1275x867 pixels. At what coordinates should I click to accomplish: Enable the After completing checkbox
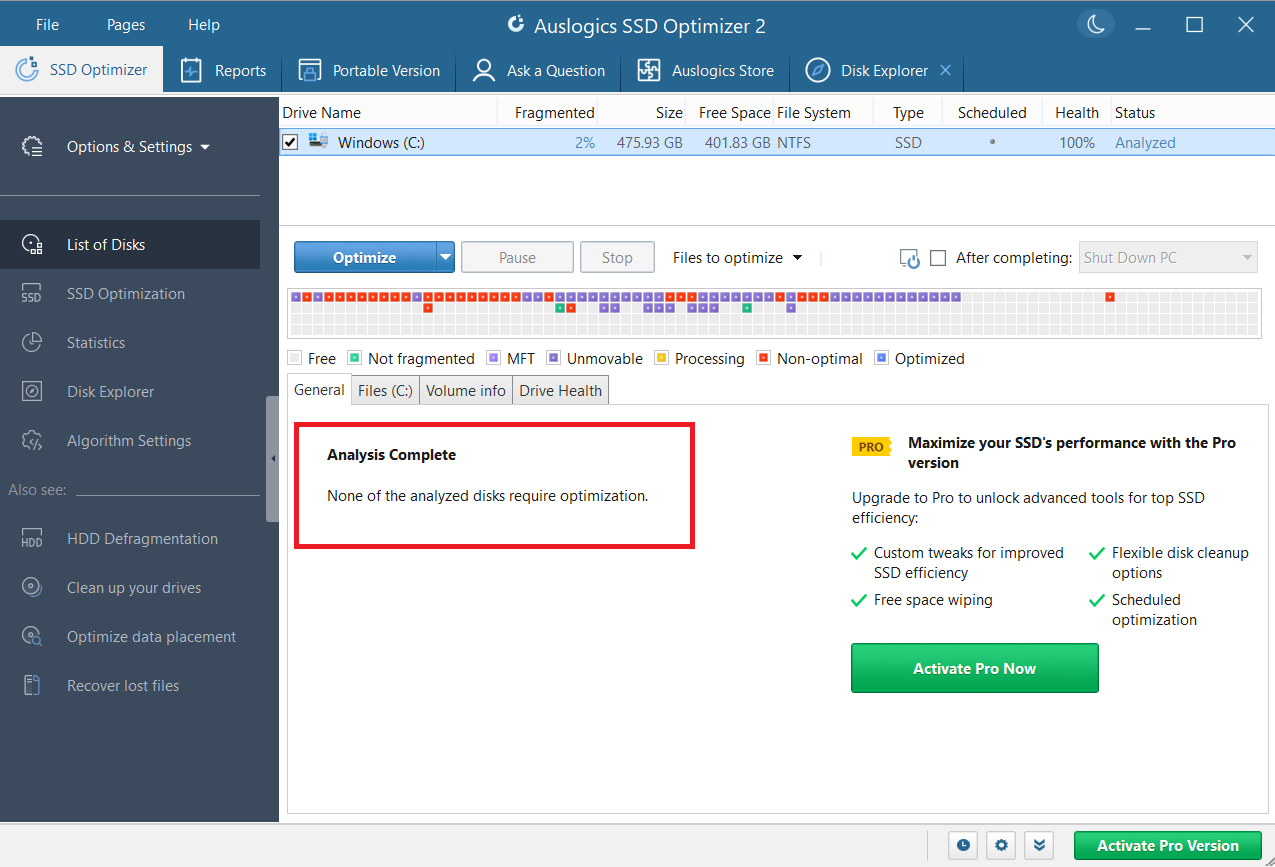(x=938, y=258)
